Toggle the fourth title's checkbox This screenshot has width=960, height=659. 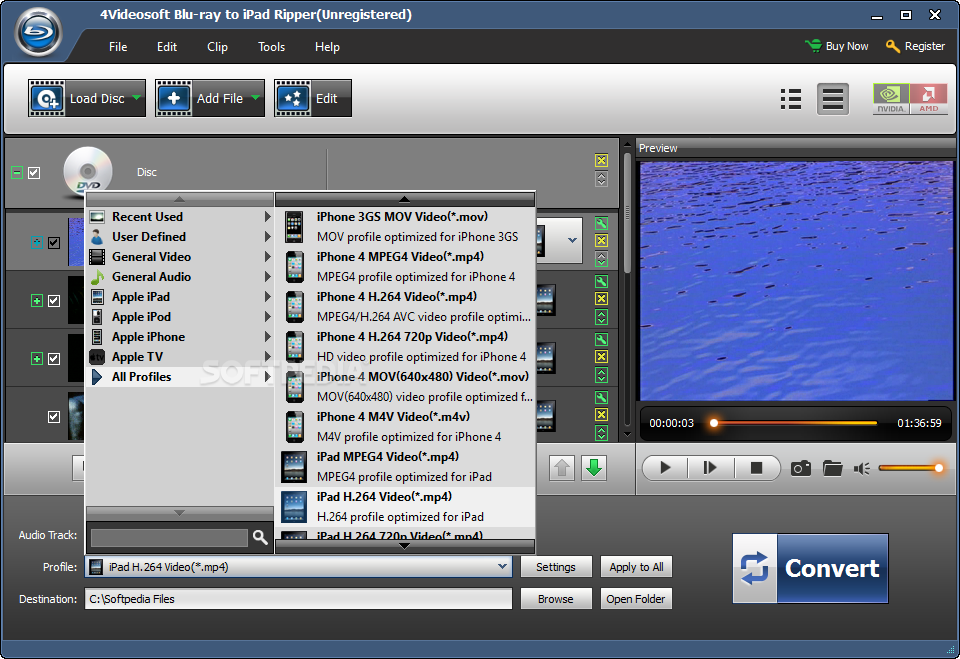tap(54, 416)
